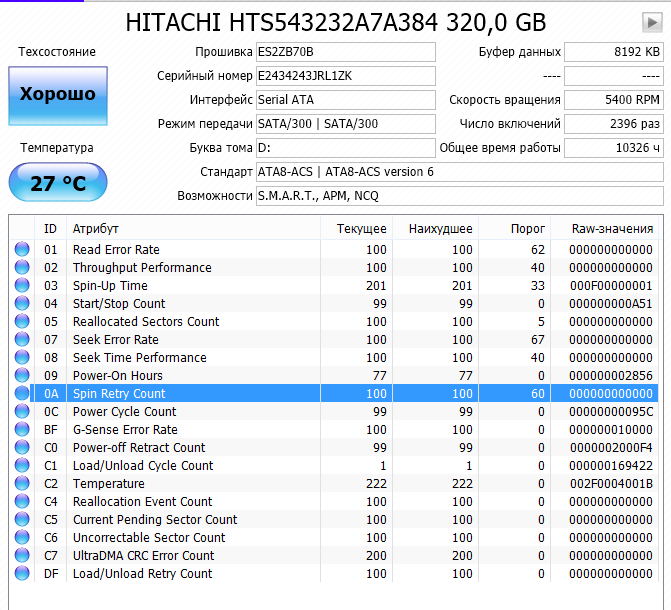Click the Хорошо health status button
The width and height of the screenshot is (671, 610).
click(x=58, y=94)
